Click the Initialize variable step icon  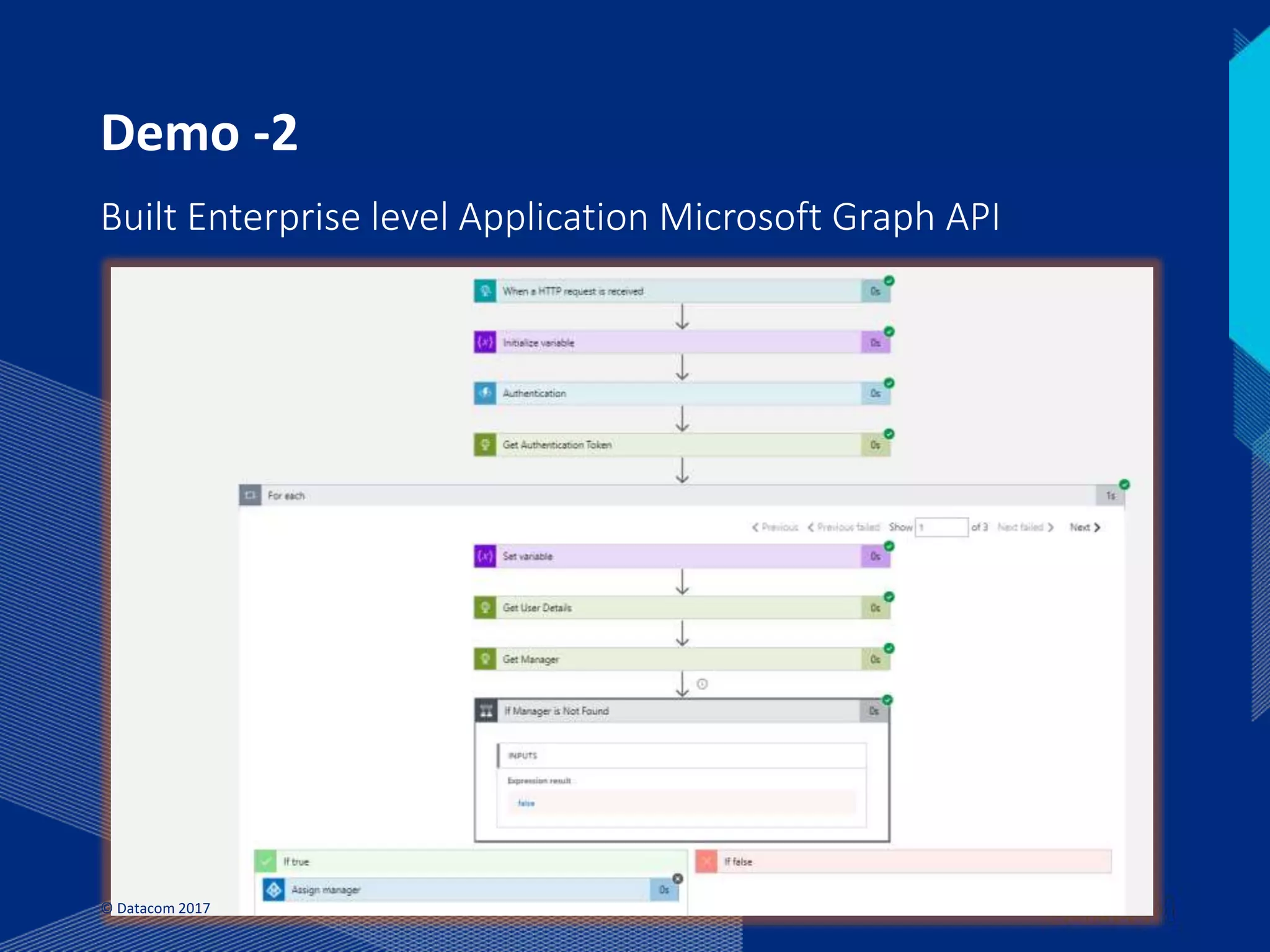pyautogui.click(x=485, y=342)
